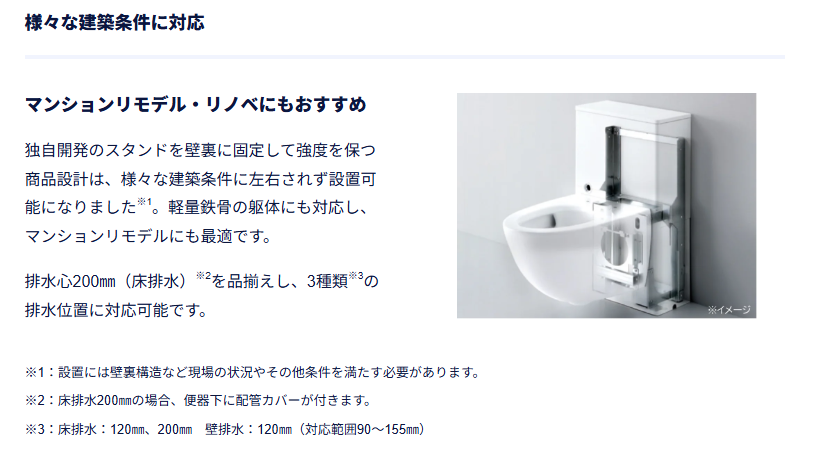Click the paragraph starting 独自開発のスタンド

pos(200,193)
